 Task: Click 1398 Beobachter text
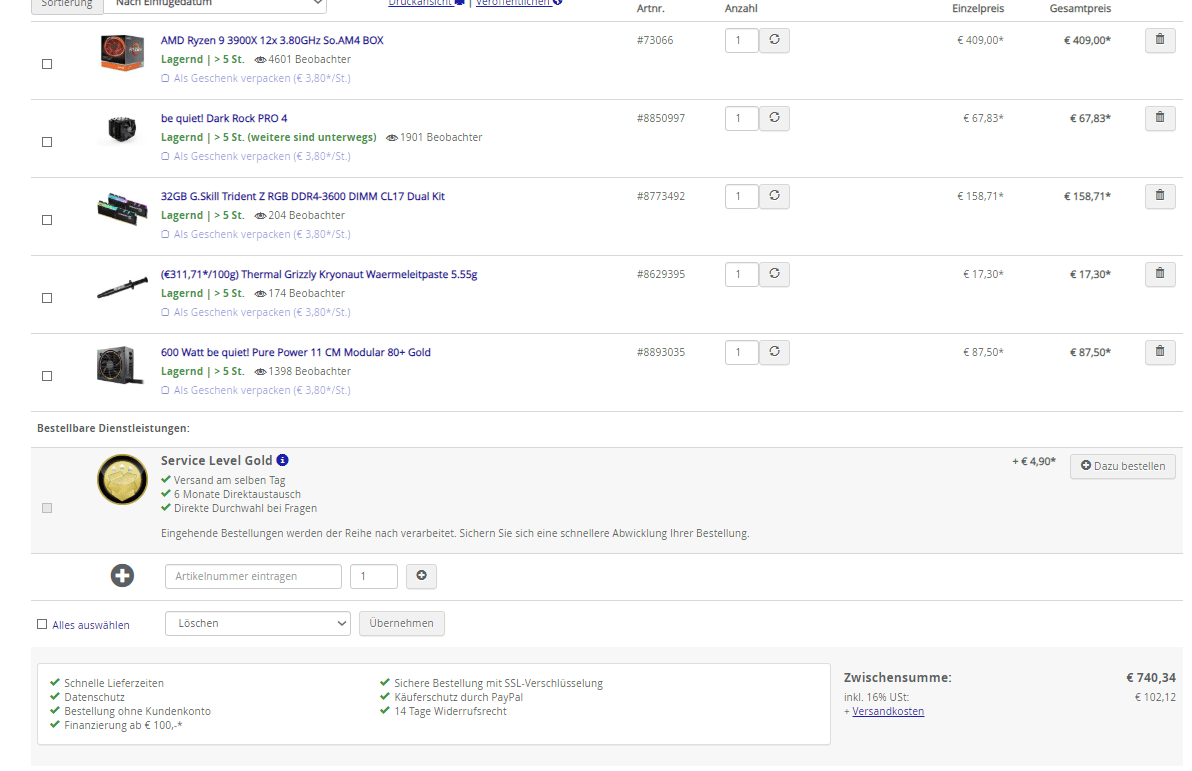point(309,371)
